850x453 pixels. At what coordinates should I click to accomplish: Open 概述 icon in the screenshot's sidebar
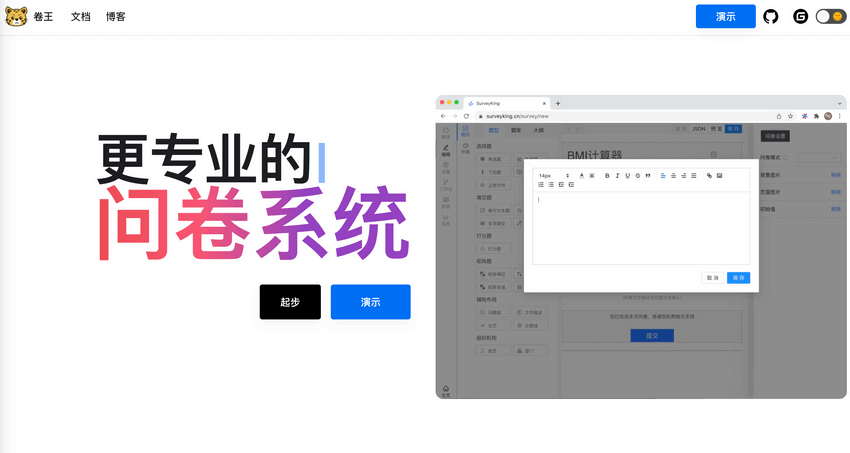coord(446,133)
